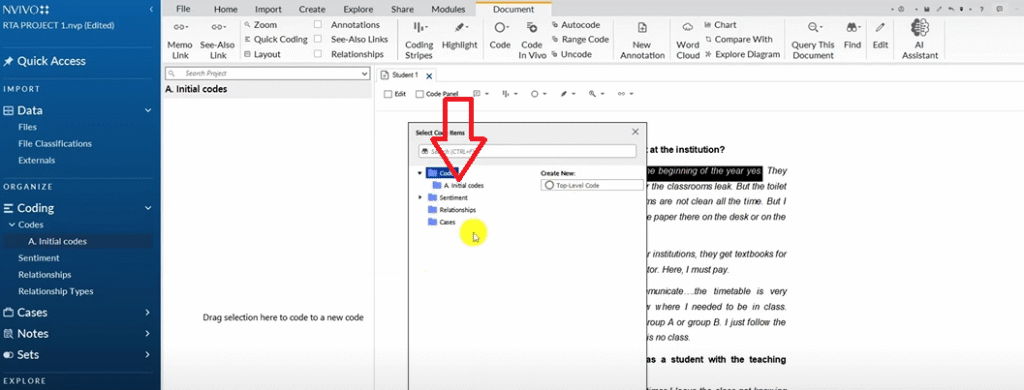Toggle the Annotations checkbox
Screen dimensions: 1024x390
[318, 24]
